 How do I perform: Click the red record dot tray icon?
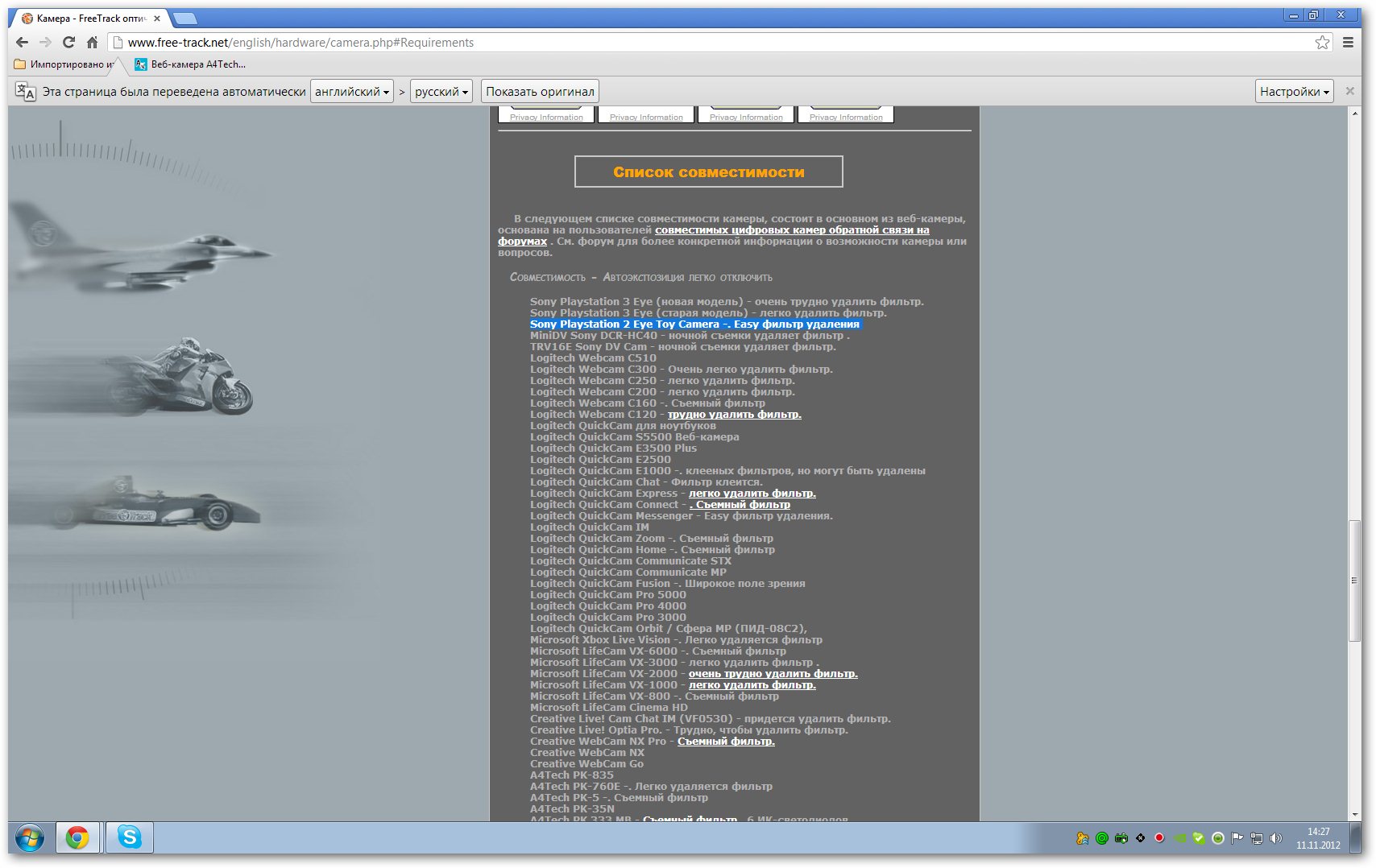pyautogui.click(x=1160, y=838)
